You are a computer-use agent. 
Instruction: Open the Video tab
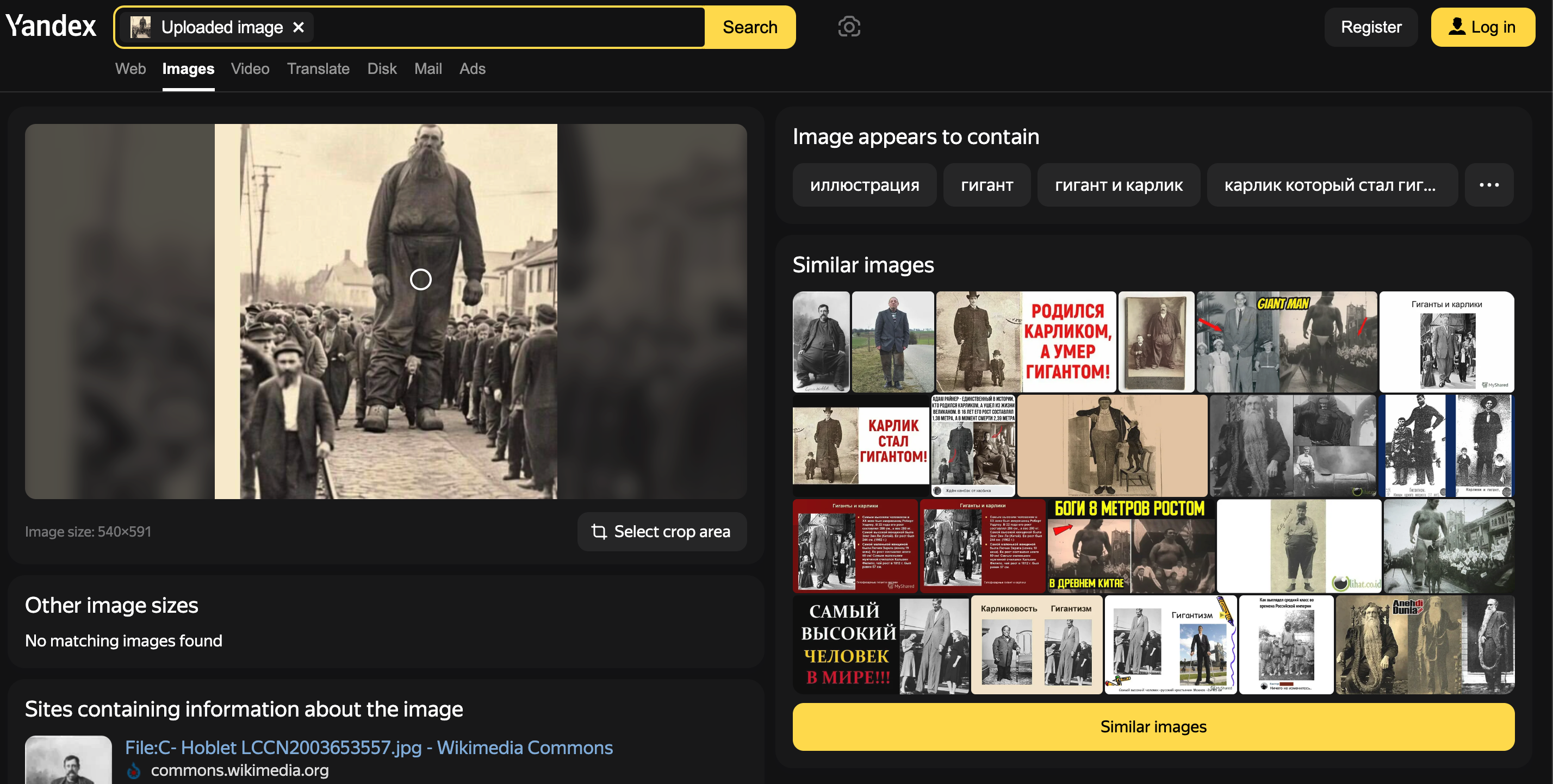coord(250,69)
